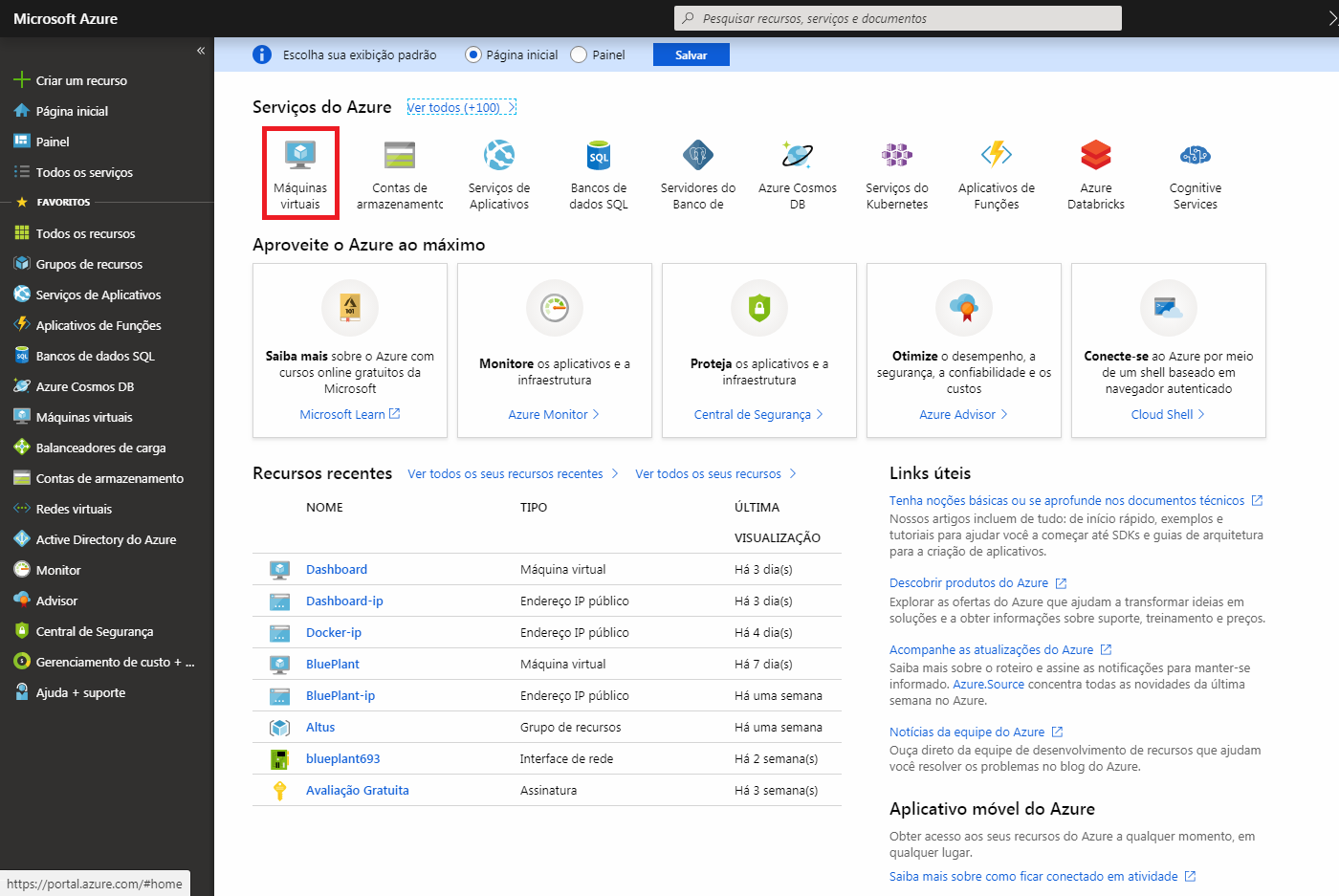This screenshot has height=896, width=1339.
Task: Open Cognitive Services icon
Action: coord(1196,154)
